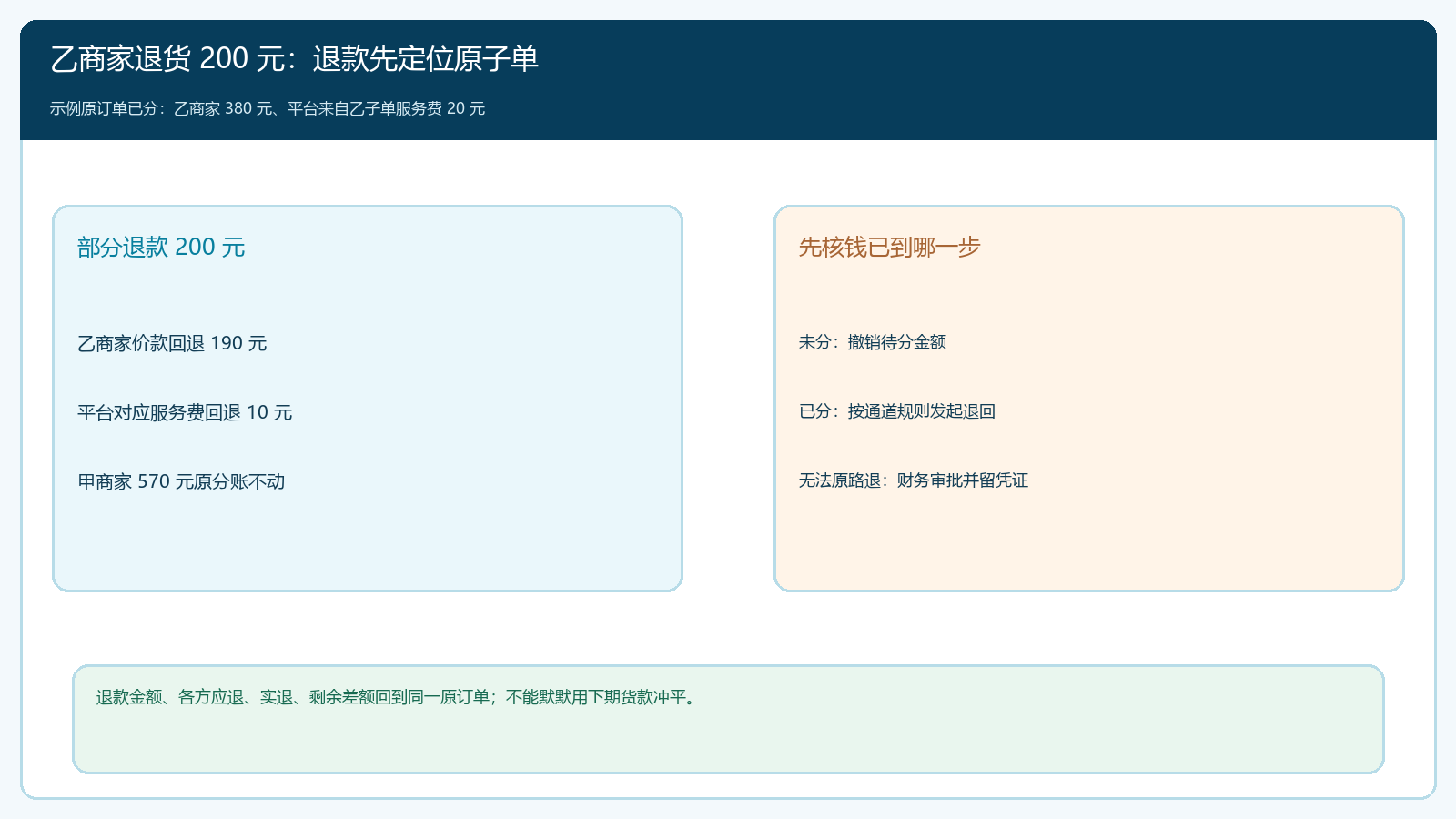The width and height of the screenshot is (1456, 819).
Task: Click the 部分退款 200 元 card heading
Action: coord(161,248)
